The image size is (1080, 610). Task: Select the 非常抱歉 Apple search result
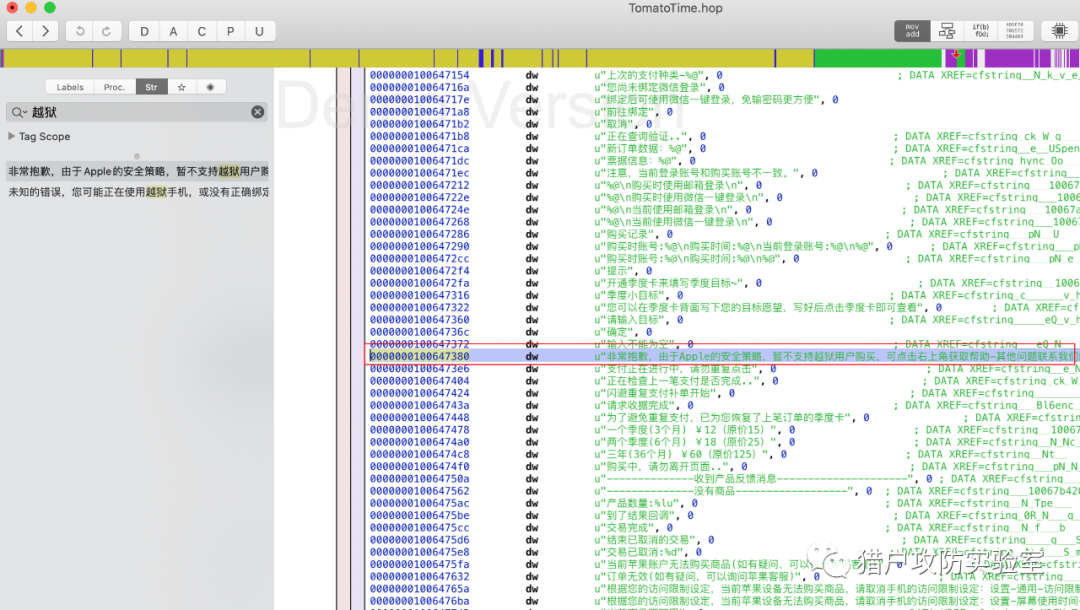(137, 171)
